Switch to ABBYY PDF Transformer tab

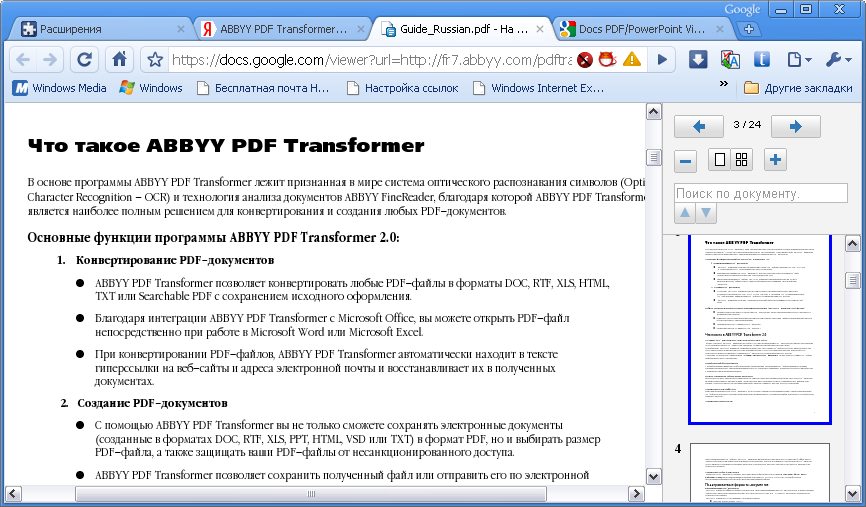282,29
